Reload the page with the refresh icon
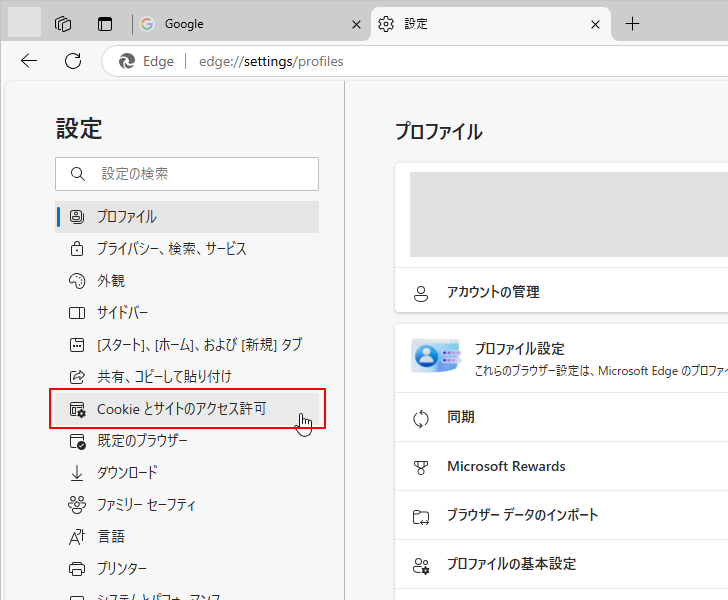This screenshot has width=728, height=600. tap(73, 61)
